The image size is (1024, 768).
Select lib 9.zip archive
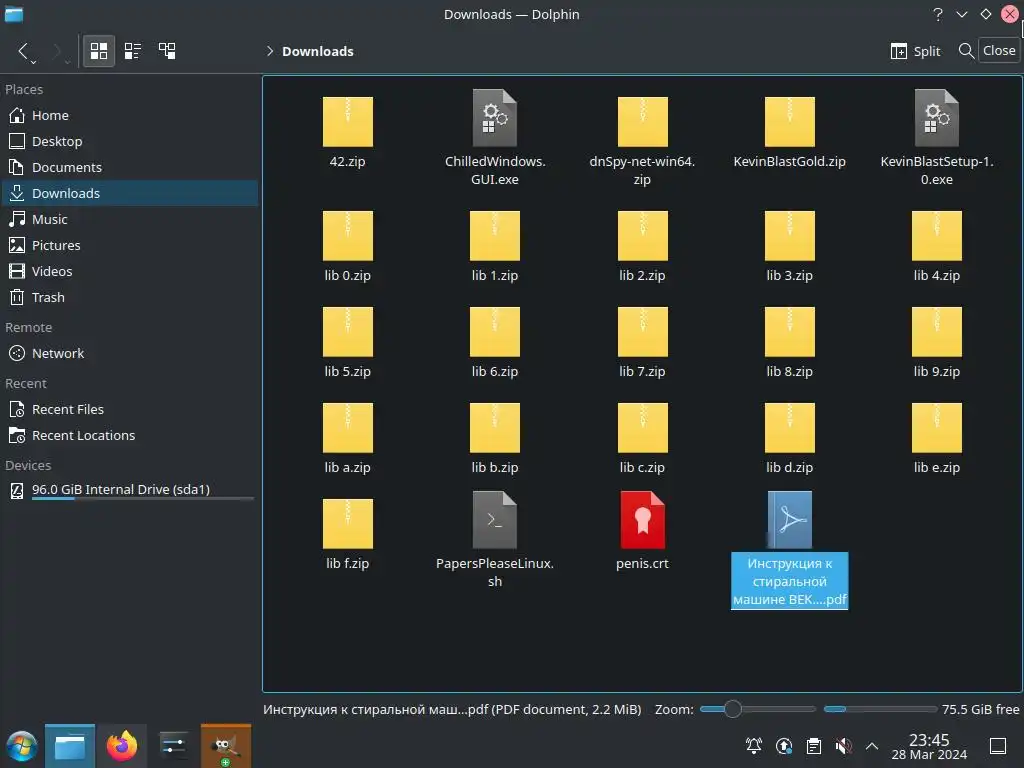pos(936,332)
